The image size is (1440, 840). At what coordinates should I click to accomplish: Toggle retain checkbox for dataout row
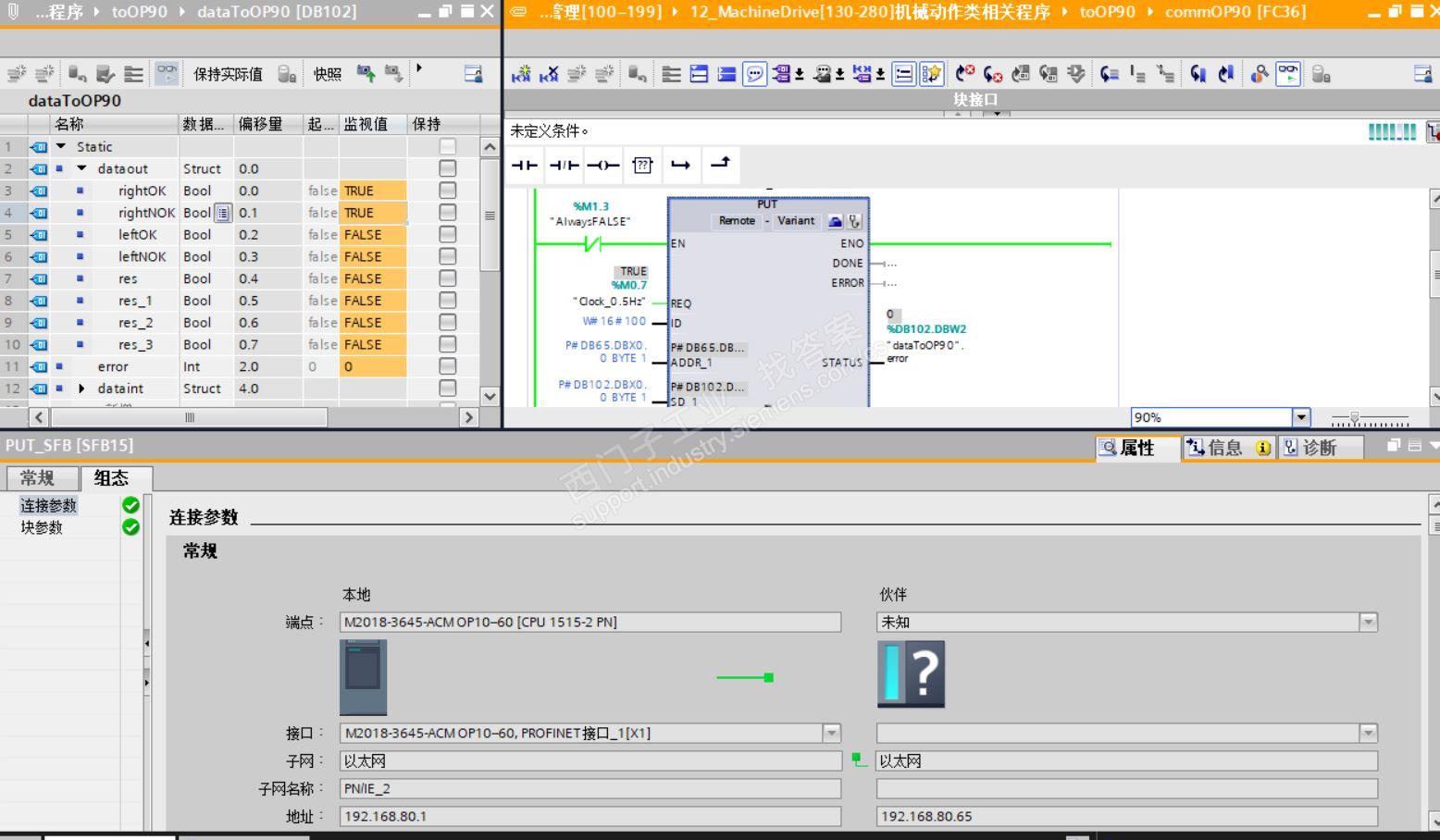click(x=447, y=168)
